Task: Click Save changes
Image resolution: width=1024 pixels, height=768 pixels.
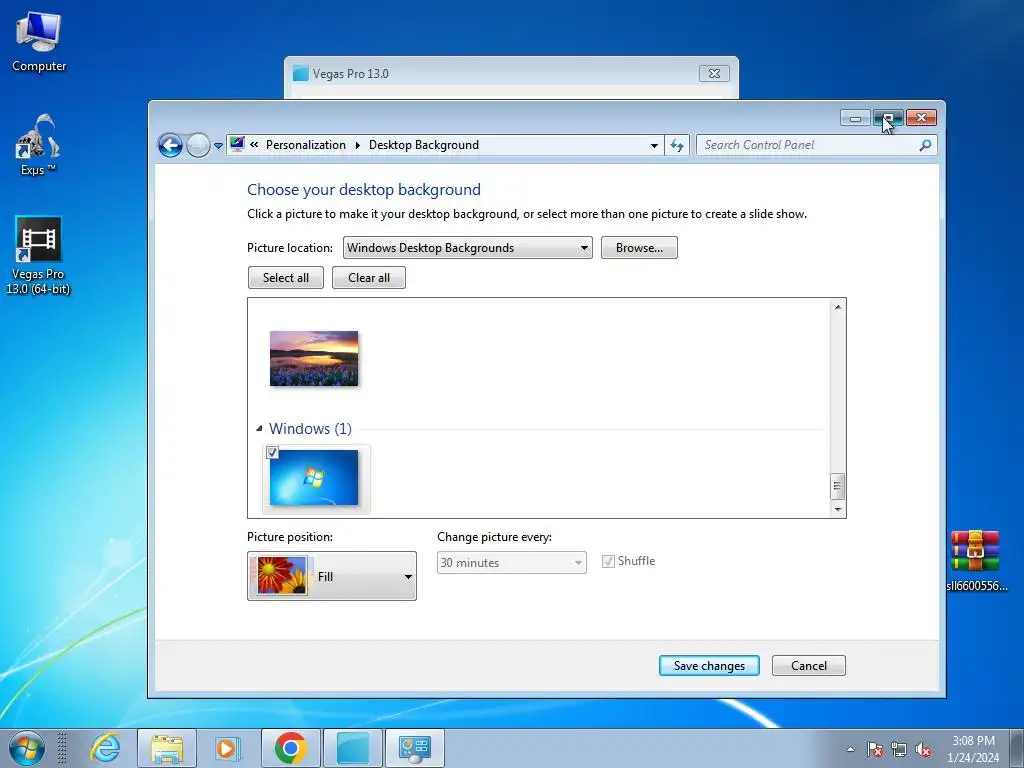Action: tap(709, 665)
